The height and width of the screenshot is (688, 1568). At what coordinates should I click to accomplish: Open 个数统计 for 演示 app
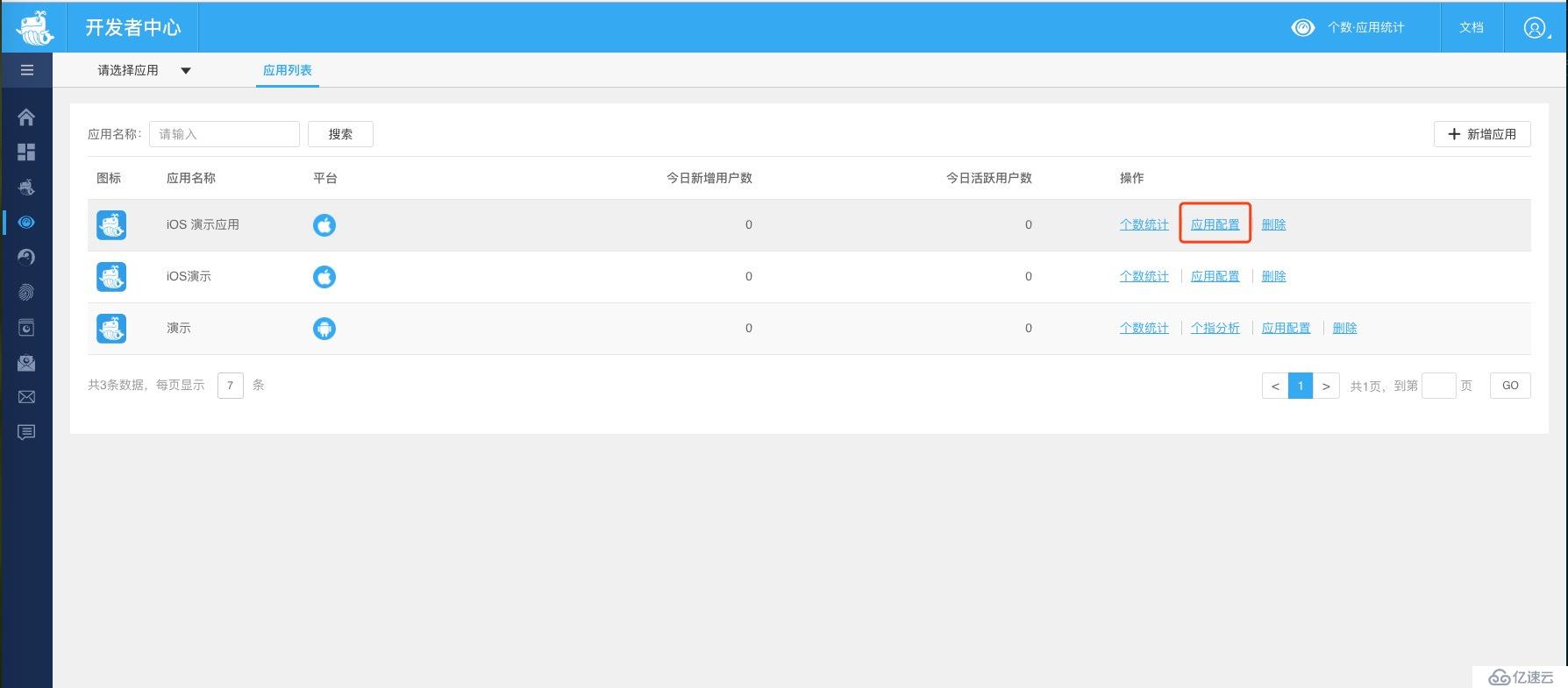point(1144,329)
